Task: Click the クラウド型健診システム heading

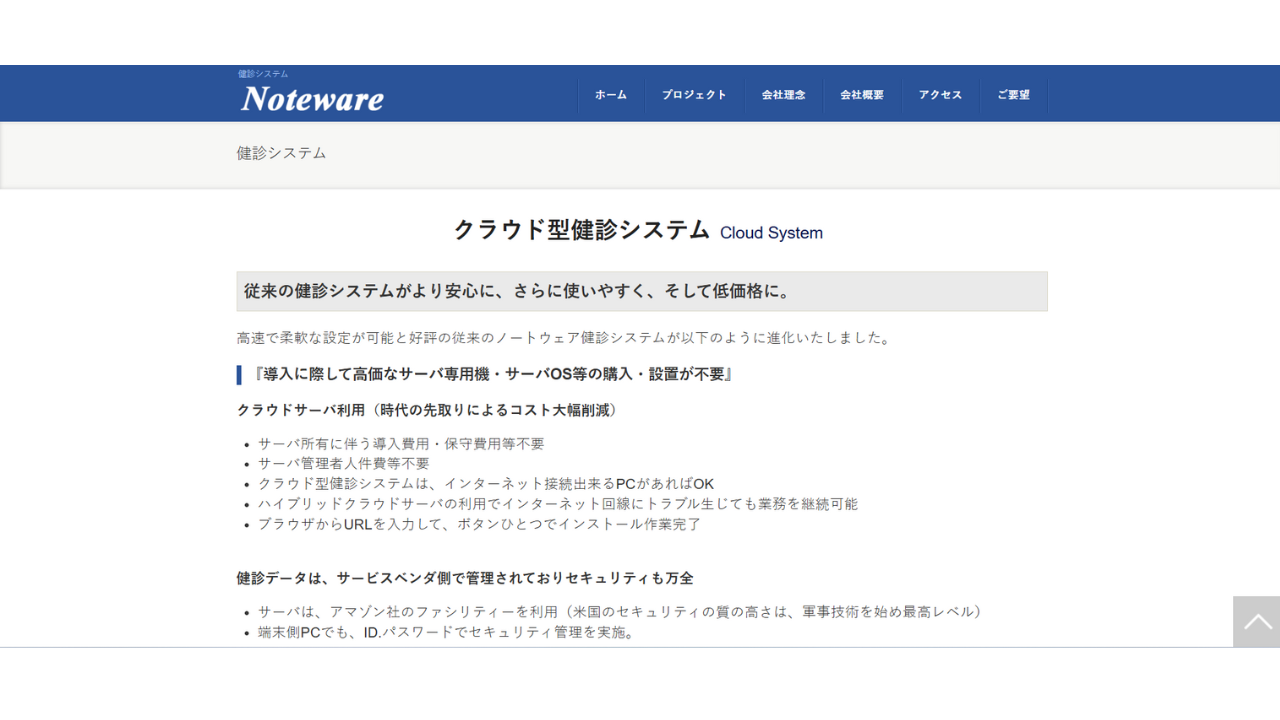Action: pos(582,230)
